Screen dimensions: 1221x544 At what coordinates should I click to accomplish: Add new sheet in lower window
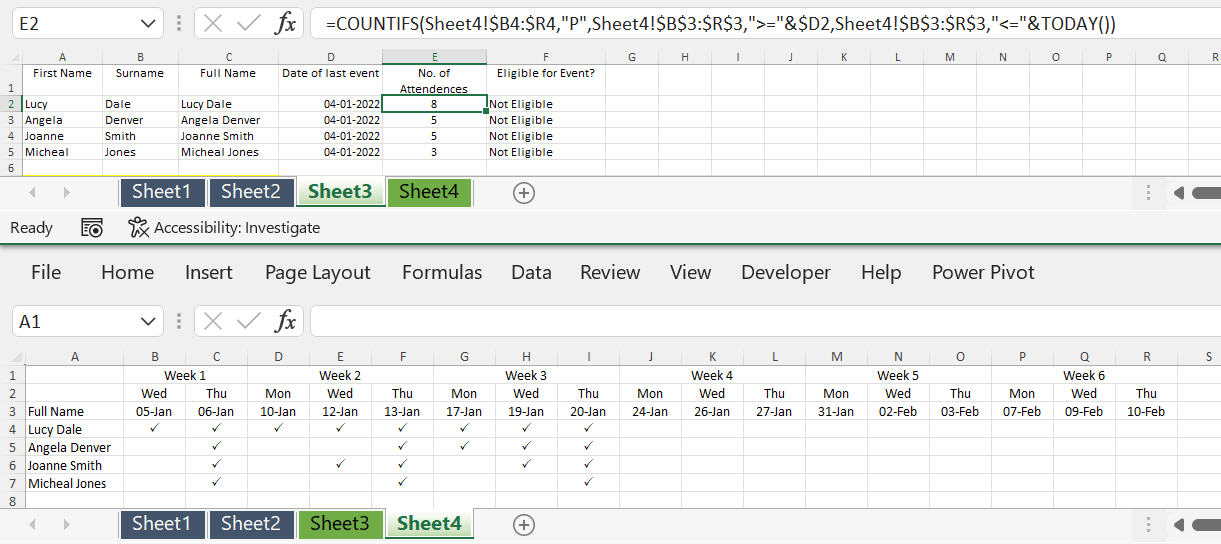tap(524, 524)
